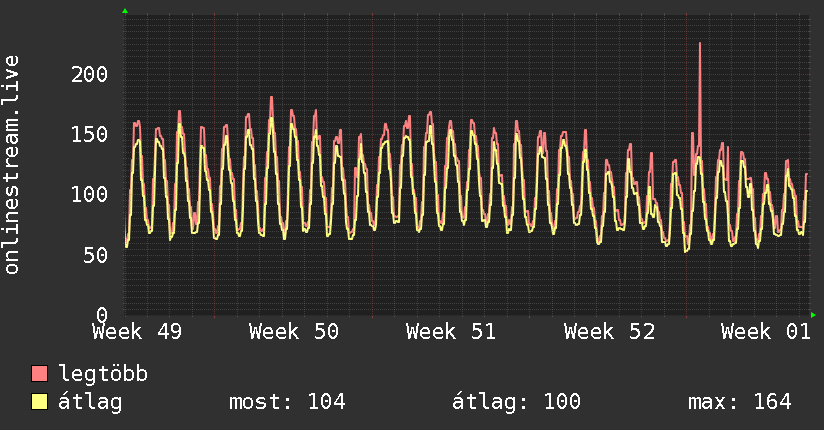
Task: Click the 100 y-axis label
Action: [89, 194]
